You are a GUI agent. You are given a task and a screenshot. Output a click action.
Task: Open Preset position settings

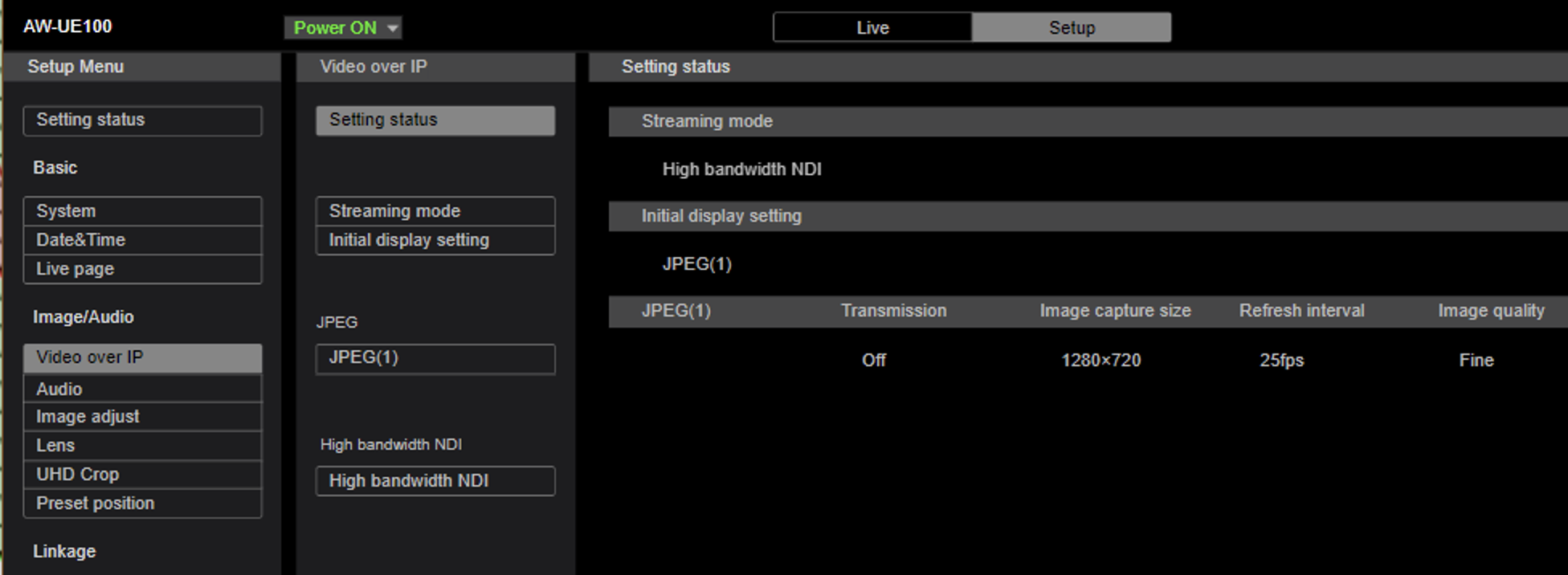click(x=142, y=504)
